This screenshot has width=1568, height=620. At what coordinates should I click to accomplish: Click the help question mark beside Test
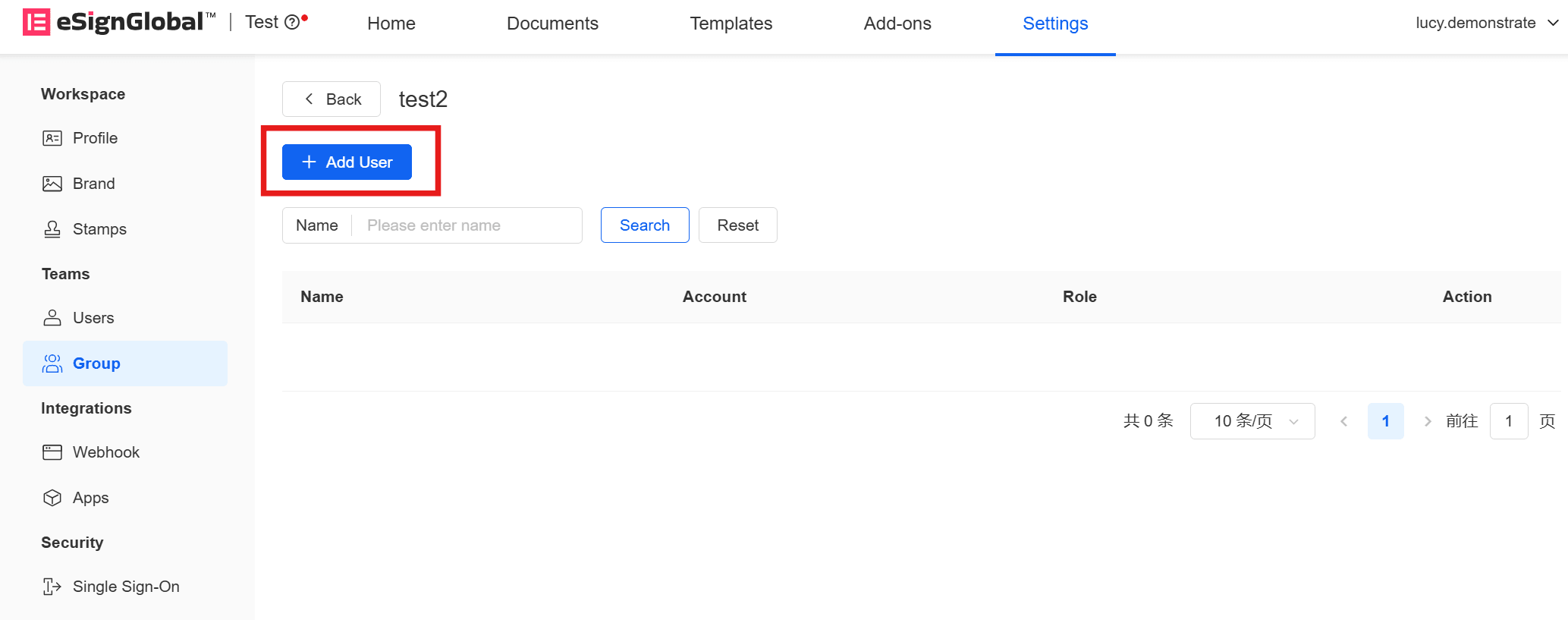coord(292,23)
